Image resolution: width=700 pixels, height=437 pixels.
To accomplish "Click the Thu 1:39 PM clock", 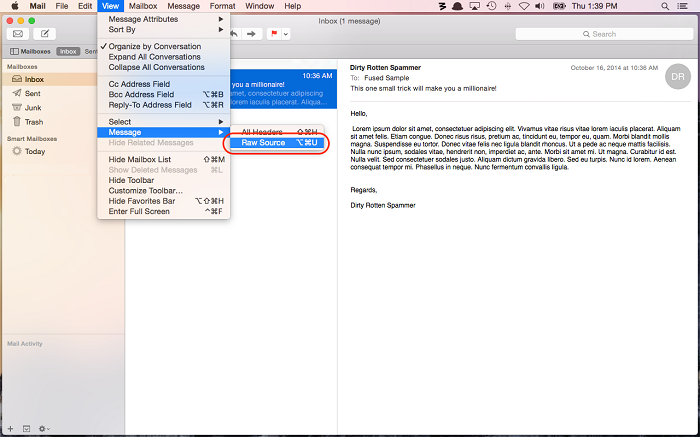I will tap(594, 6).
